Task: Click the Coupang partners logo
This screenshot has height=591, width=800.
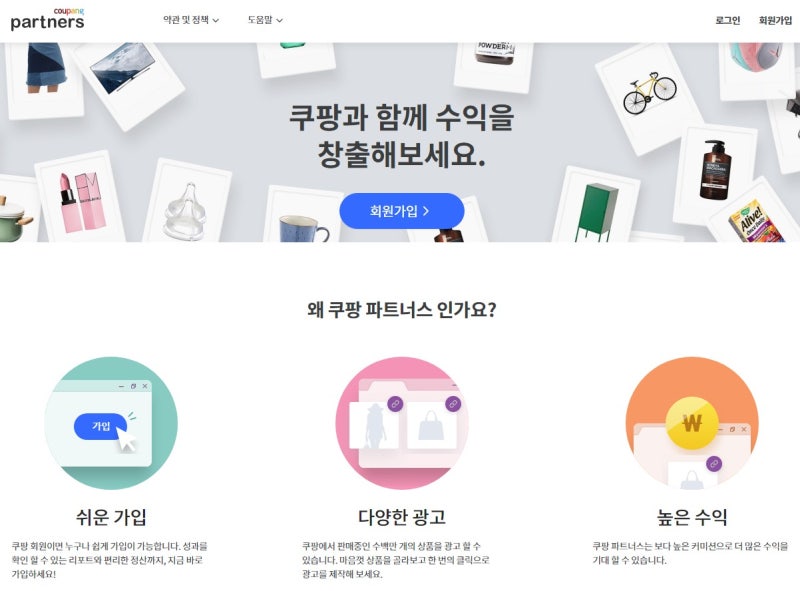Action: pyautogui.click(x=47, y=19)
